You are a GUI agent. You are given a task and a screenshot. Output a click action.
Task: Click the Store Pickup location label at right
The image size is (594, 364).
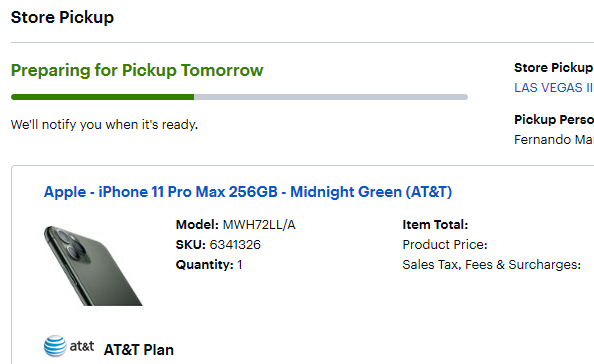pyautogui.click(x=553, y=68)
